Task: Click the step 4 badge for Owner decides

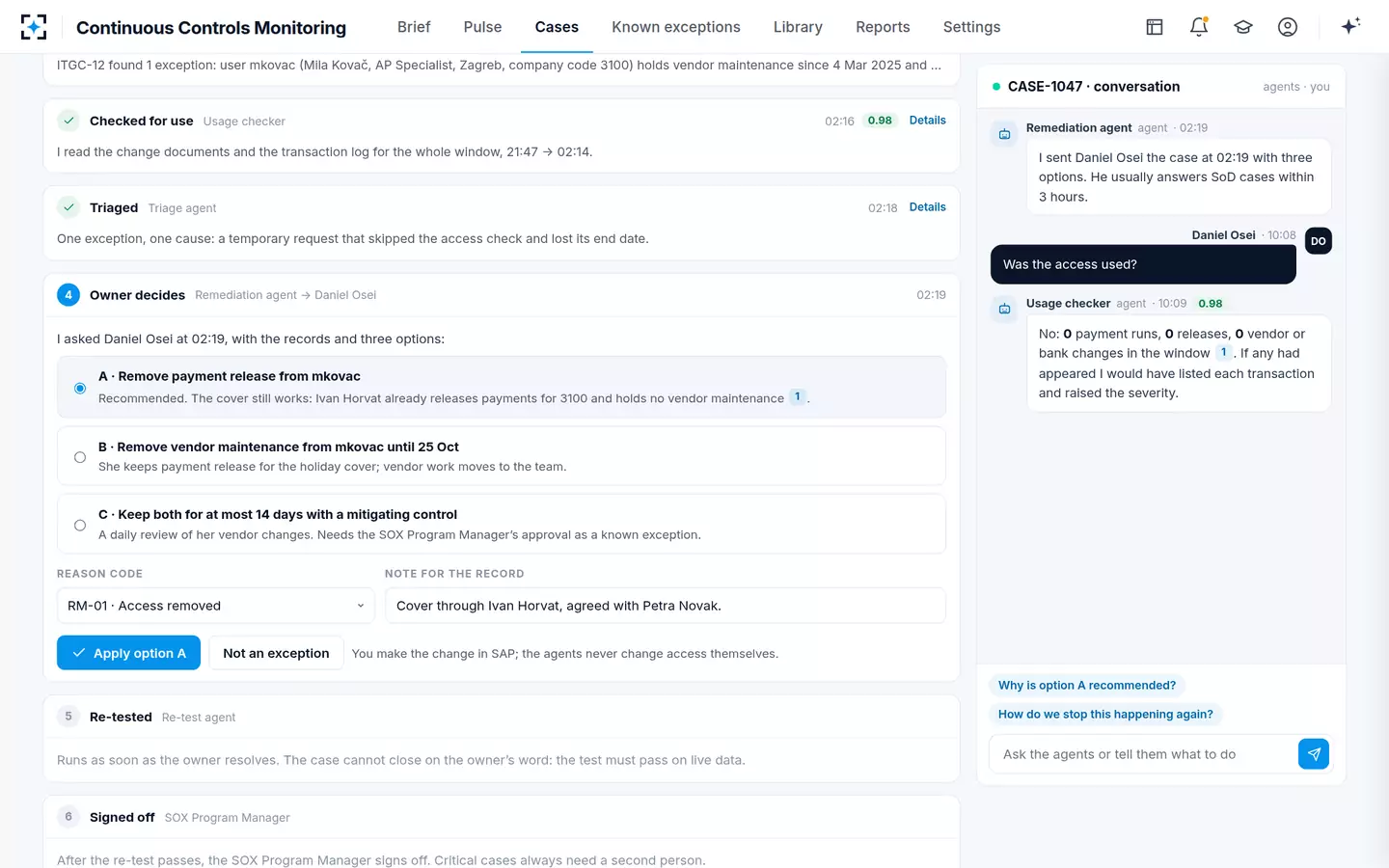Action: 68,295
